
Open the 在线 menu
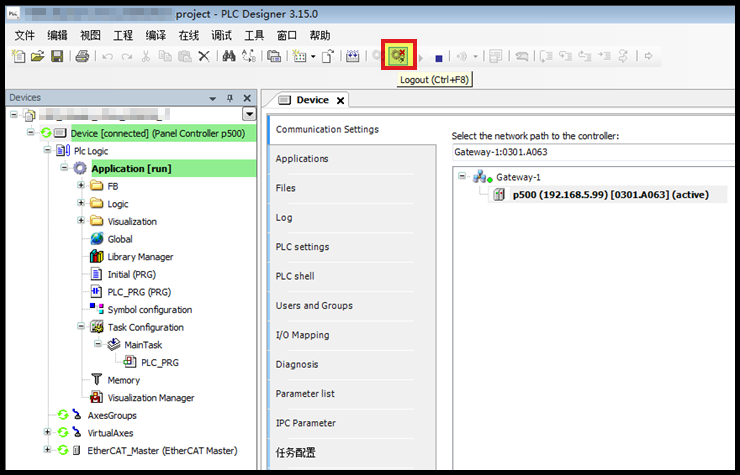tap(189, 35)
